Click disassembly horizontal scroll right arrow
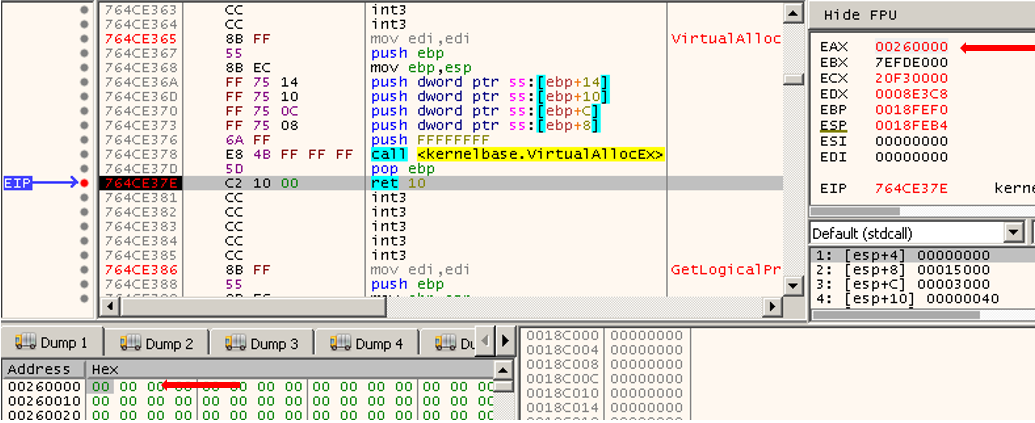 click(x=771, y=307)
